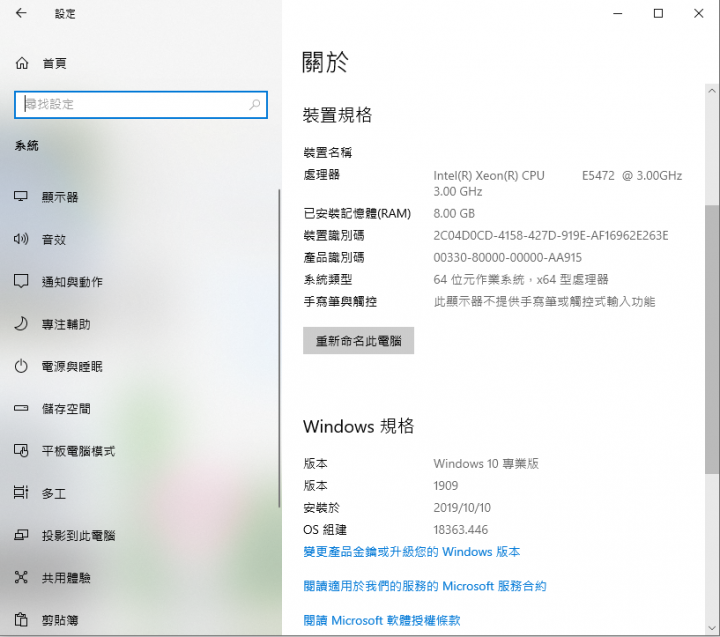Image resolution: width=720 pixels, height=637 pixels.
Task: Click the 手寫筆與觸控 label
Action: click(x=340, y=302)
